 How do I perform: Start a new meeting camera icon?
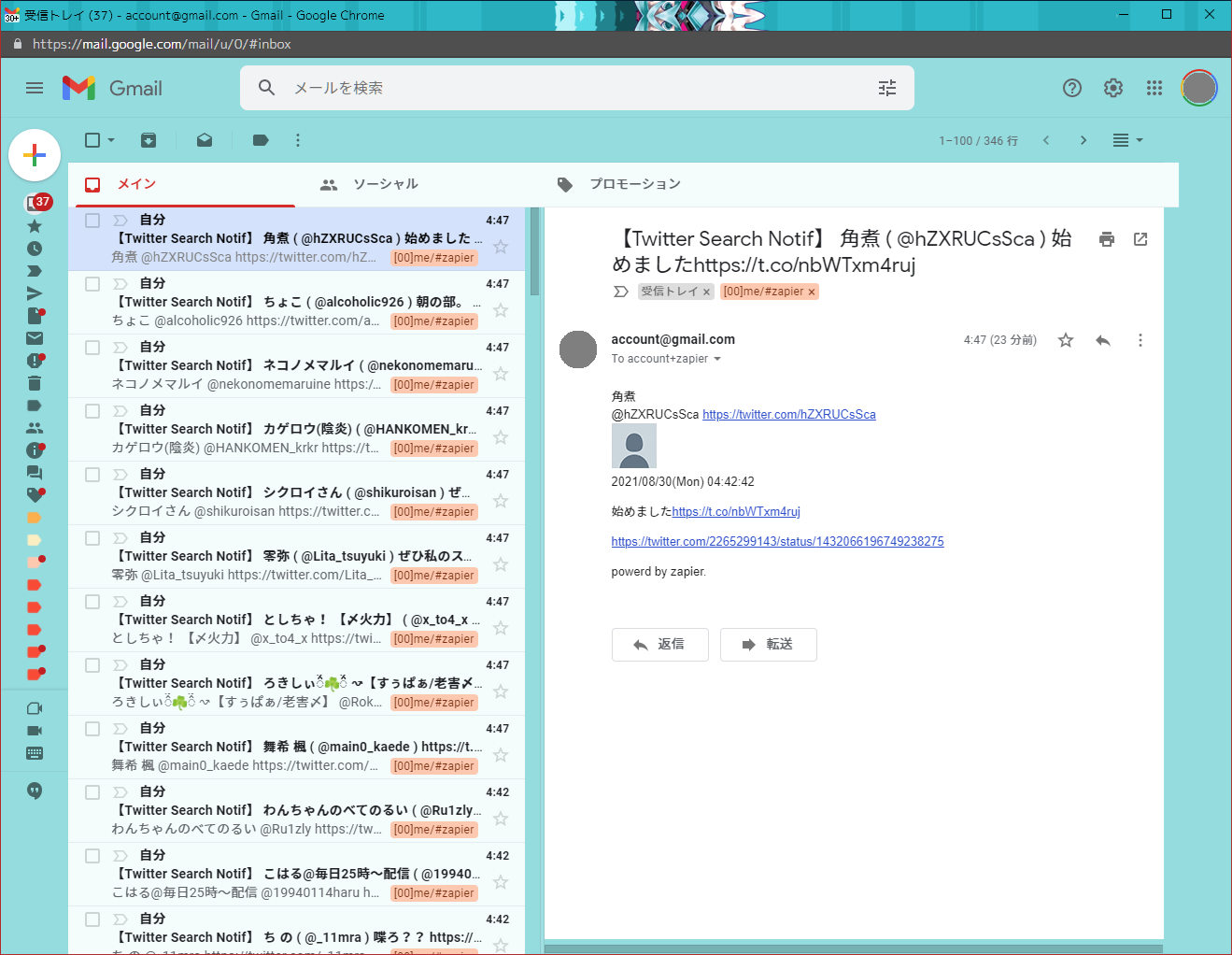pyautogui.click(x=35, y=708)
